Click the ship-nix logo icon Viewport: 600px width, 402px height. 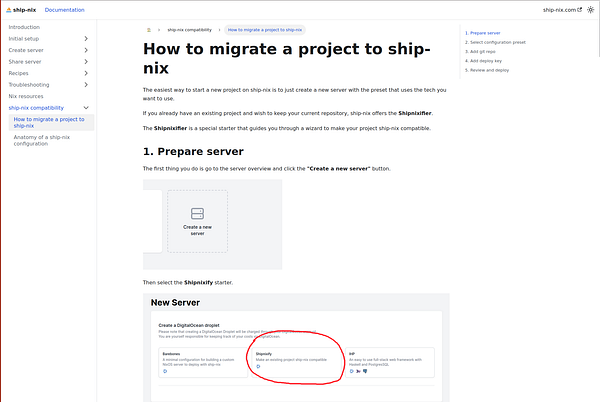click(8, 10)
